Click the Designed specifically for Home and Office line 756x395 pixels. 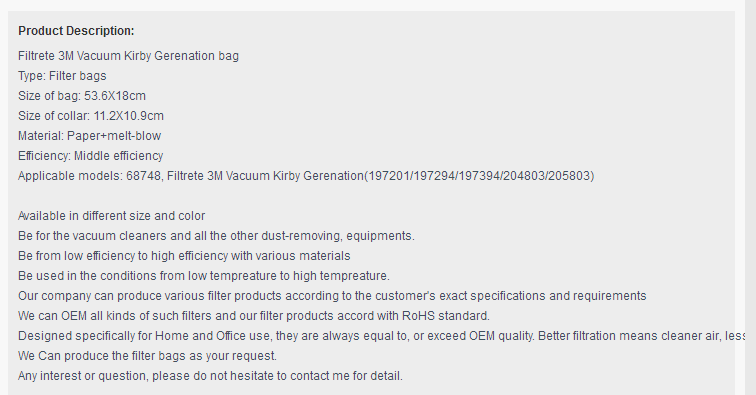click(x=382, y=336)
